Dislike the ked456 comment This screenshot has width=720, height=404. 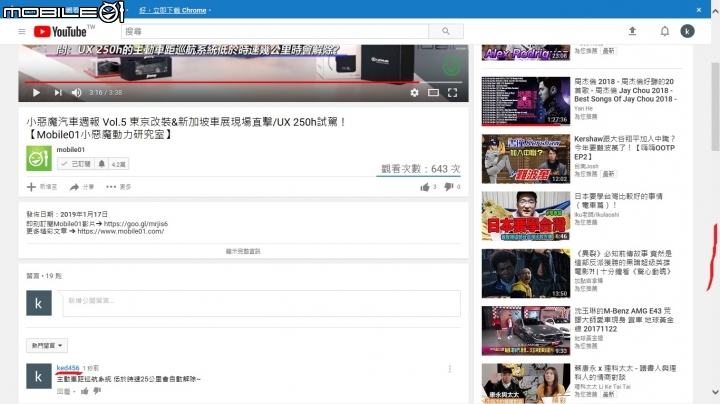(97, 391)
